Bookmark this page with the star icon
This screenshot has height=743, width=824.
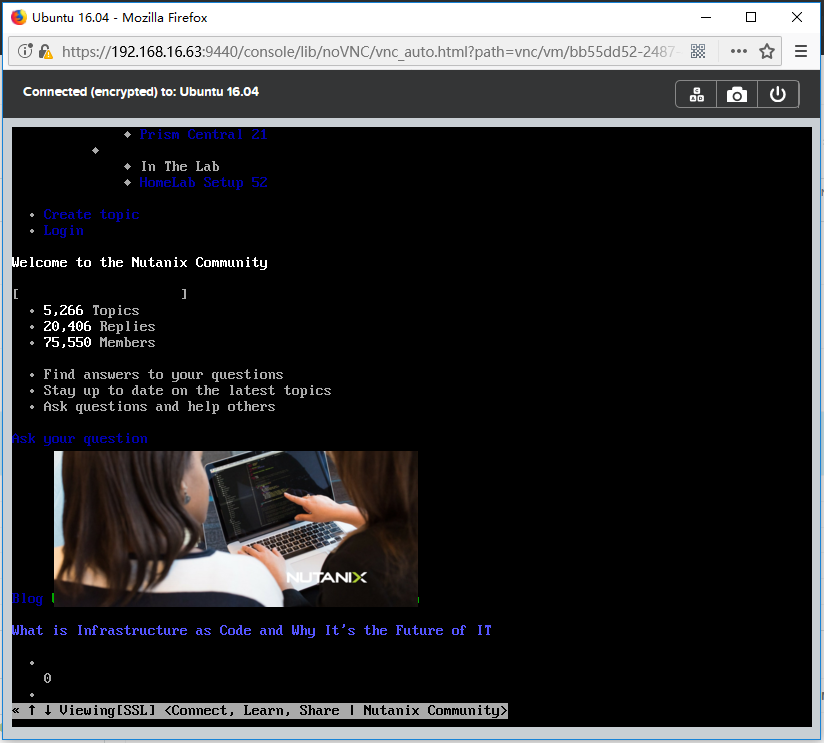point(767,51)
